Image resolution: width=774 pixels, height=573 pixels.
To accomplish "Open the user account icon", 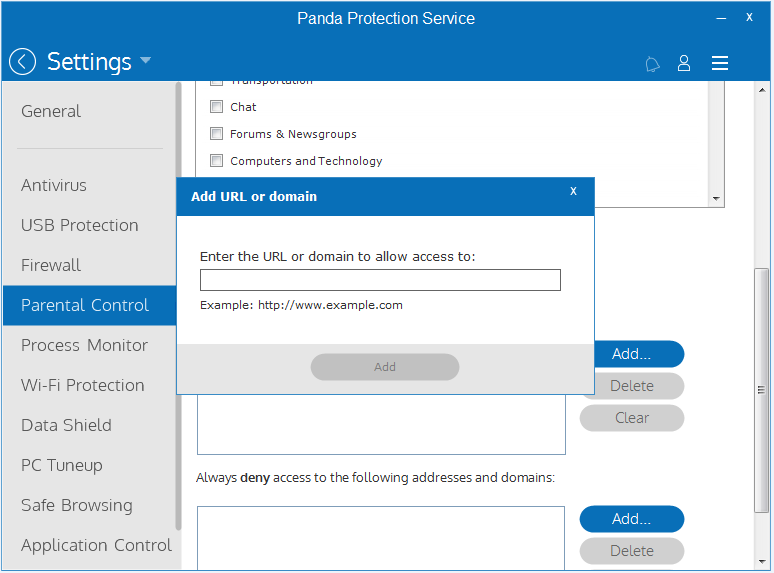I will point(684,63).
